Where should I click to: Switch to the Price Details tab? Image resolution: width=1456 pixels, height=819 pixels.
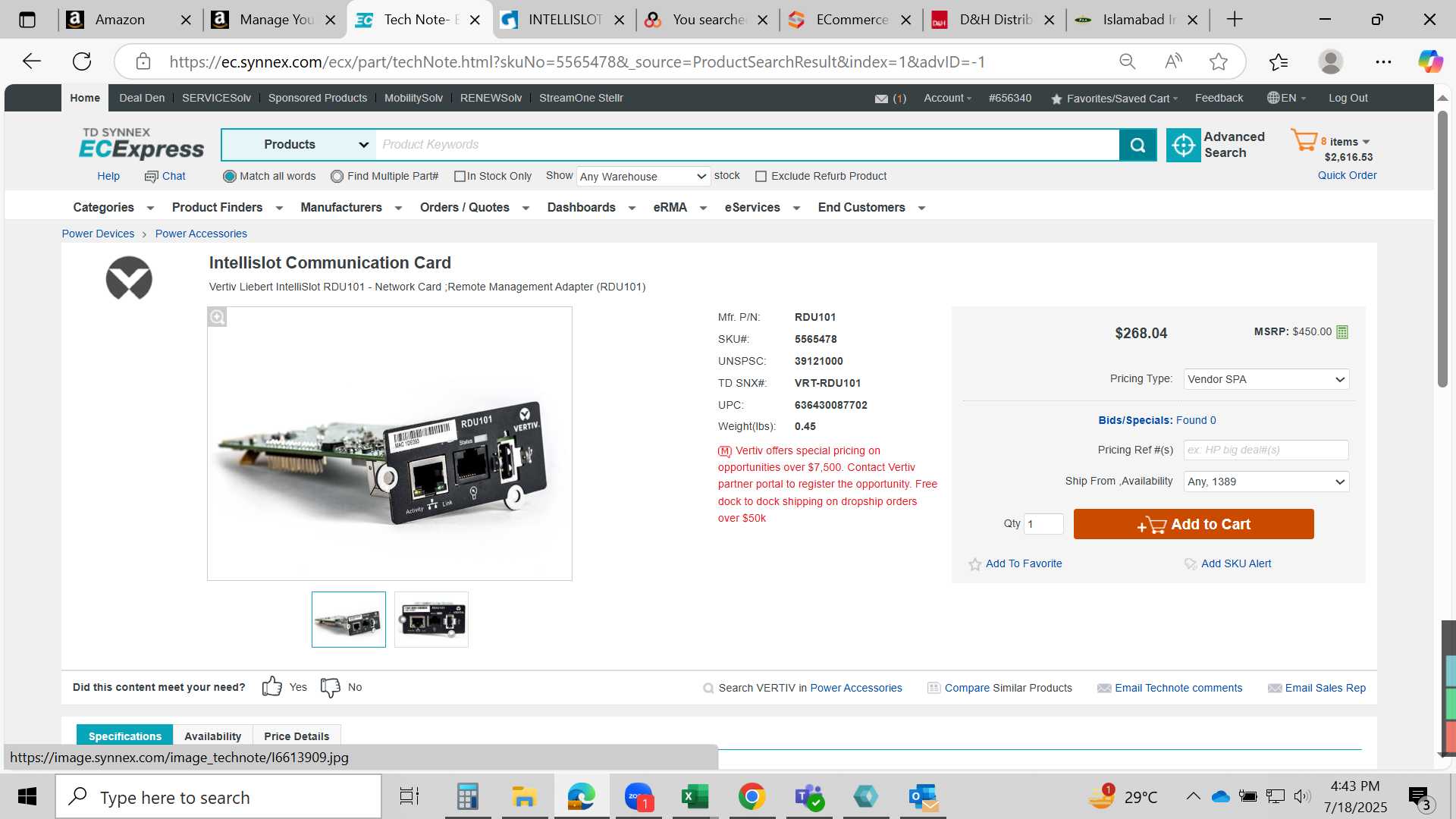pos(297,736)
